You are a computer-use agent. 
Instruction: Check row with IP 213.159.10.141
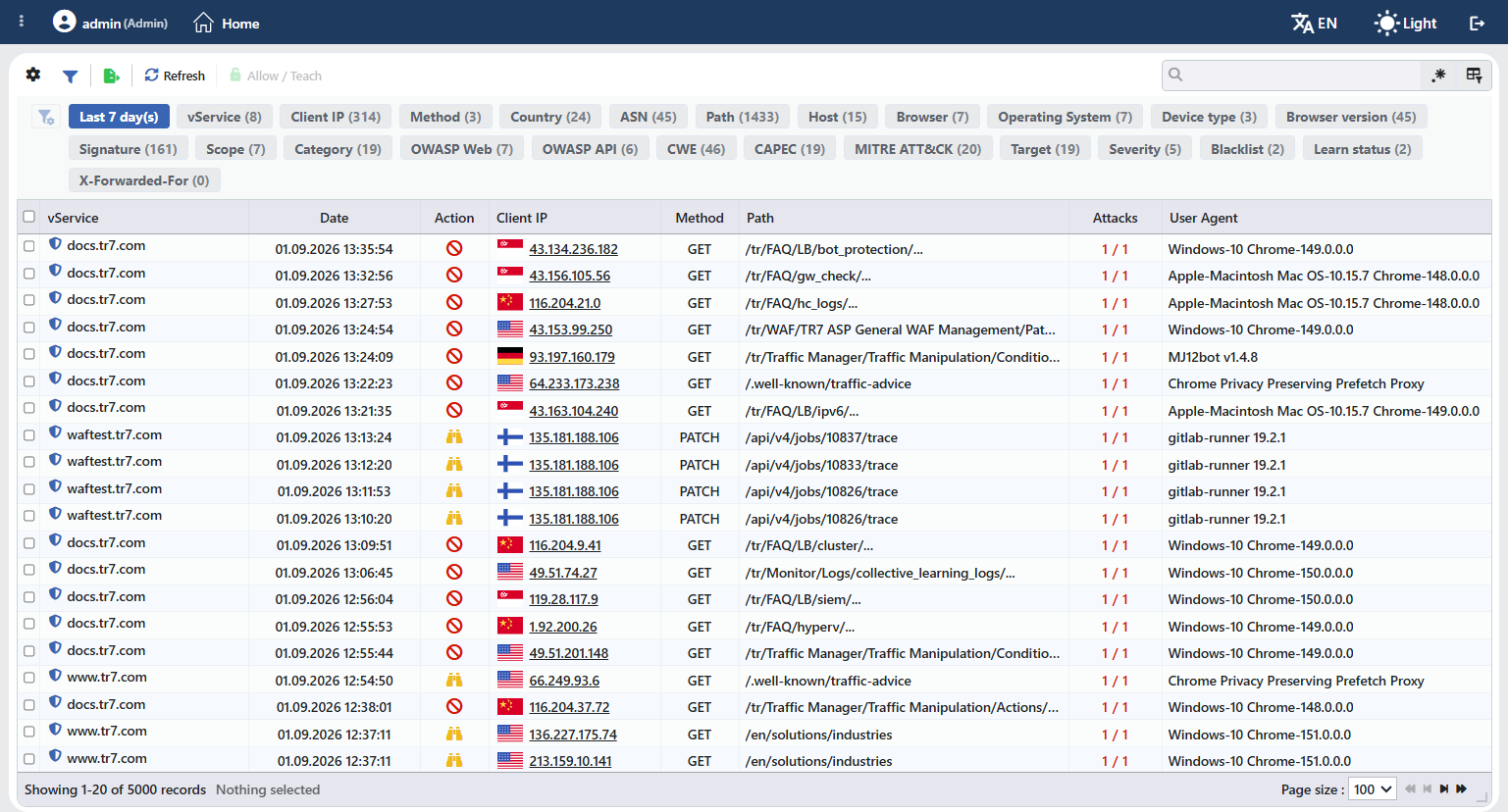pyautogui.click(x=29, y=759)
